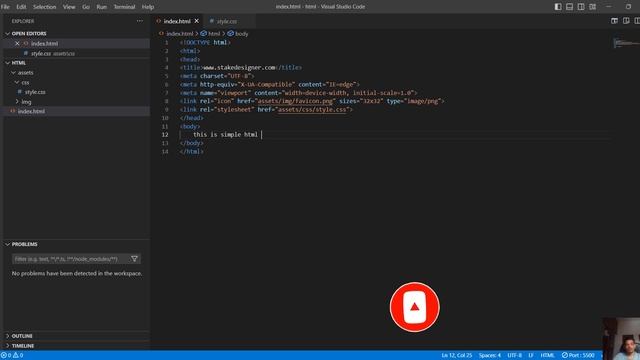
Task: Click Spaces: 4 indentation setting
Action: click(490, 356)
